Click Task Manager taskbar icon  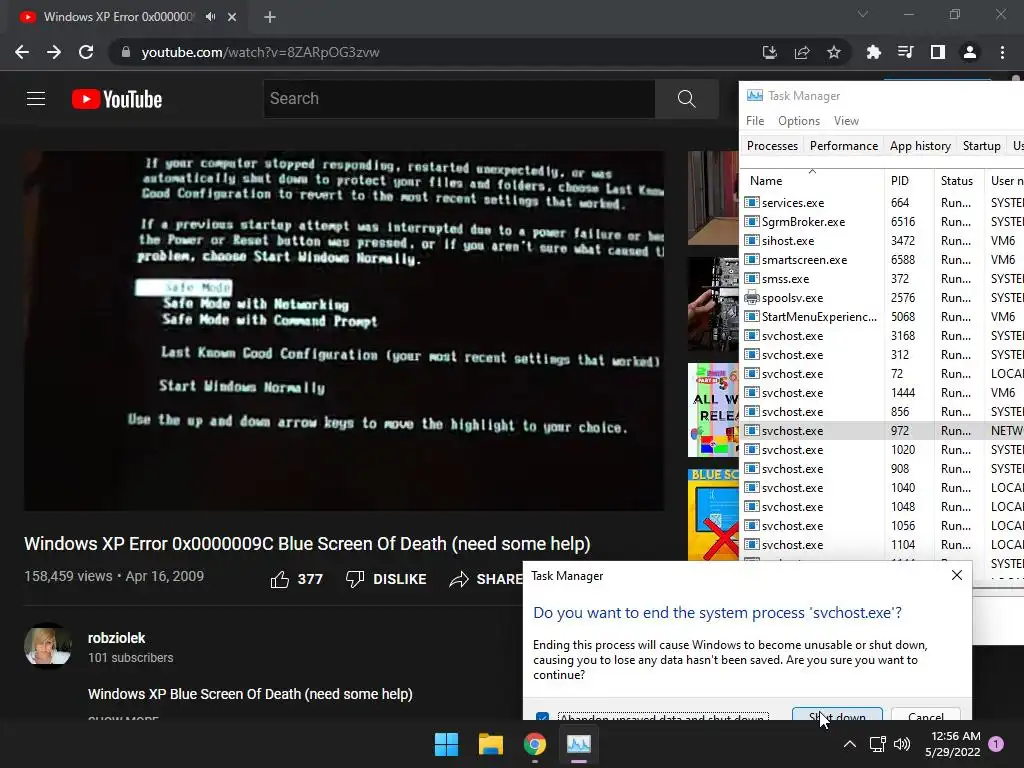click(x=579, y=744)
